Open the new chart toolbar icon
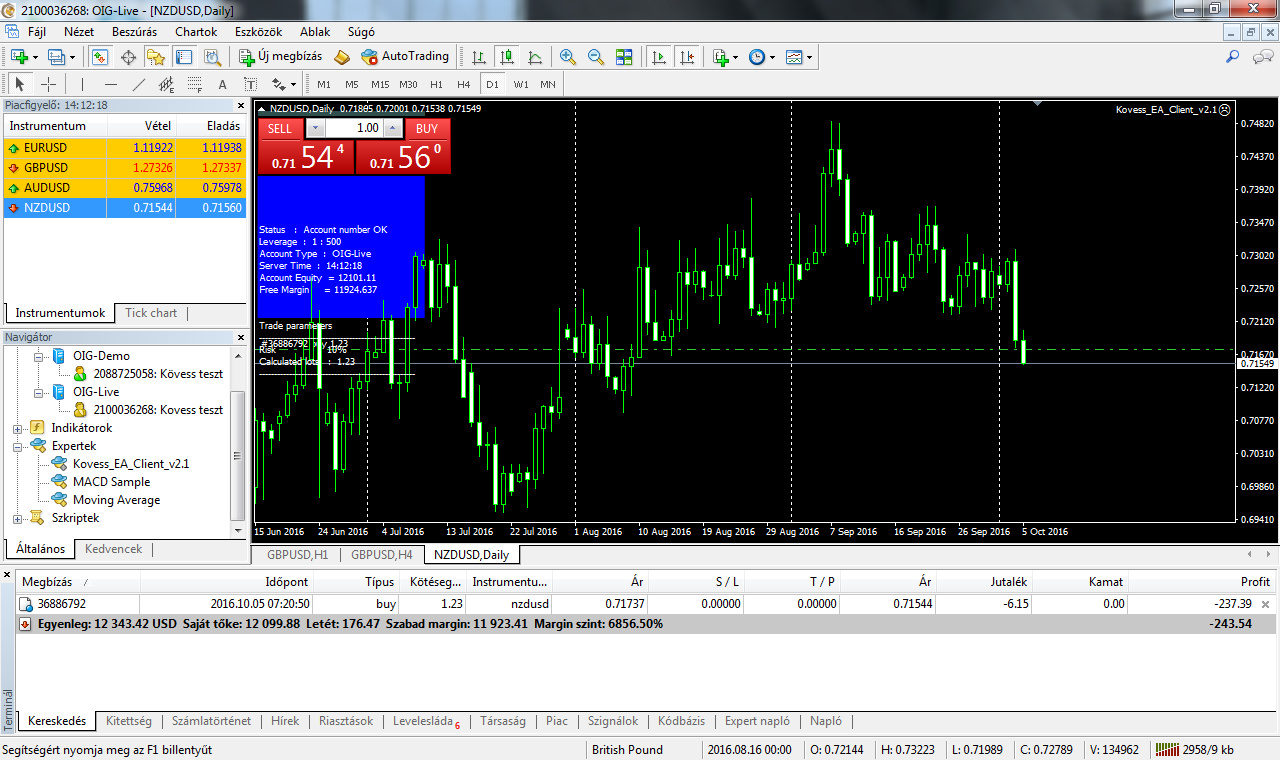Image resolution: width=1280 pixels, height=760 pixels. click(19, 57)
